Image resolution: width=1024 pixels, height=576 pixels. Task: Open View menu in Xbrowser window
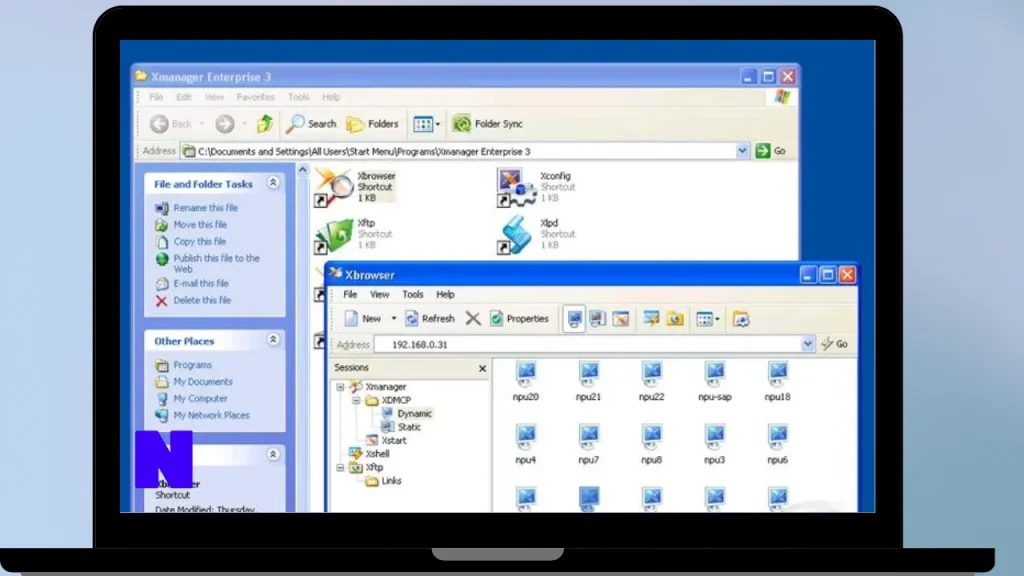coord(379,295)
